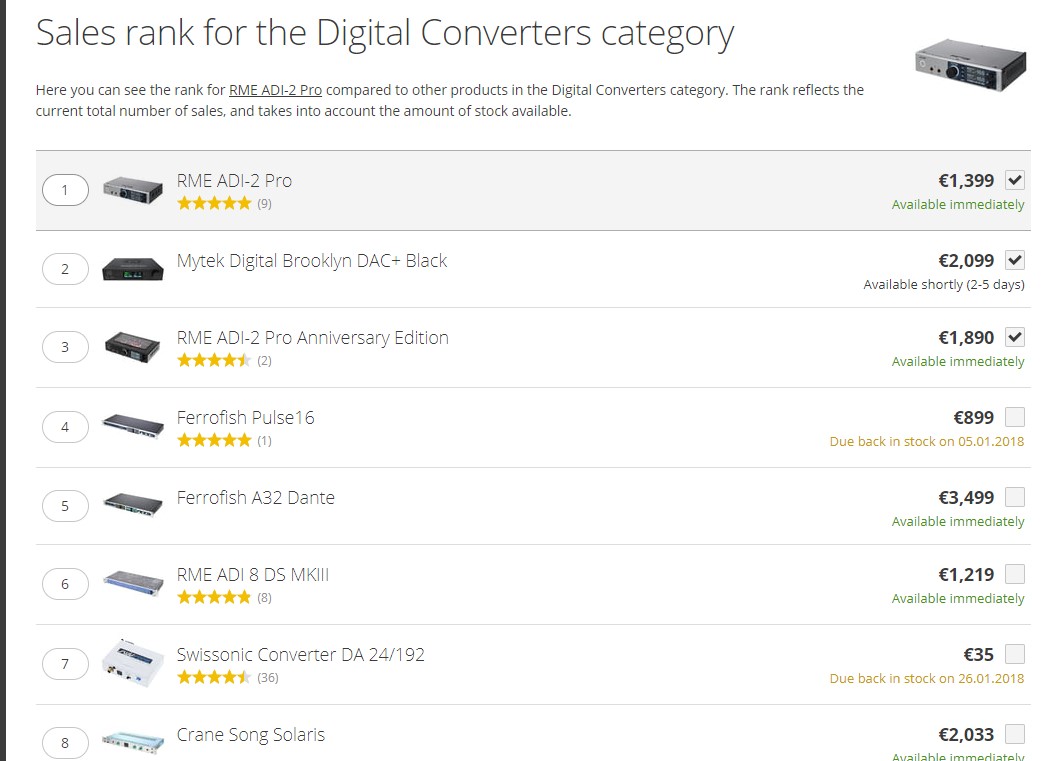This screenshot has width=1058, height=761.
Task: Open the RME ADI-2 Pro link in description
Action: tap(275, 90)
